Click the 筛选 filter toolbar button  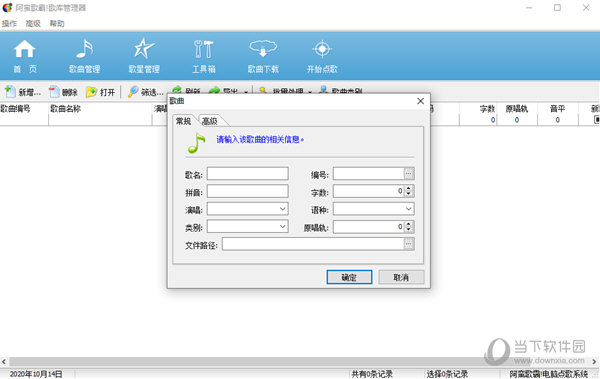point(146,92)
